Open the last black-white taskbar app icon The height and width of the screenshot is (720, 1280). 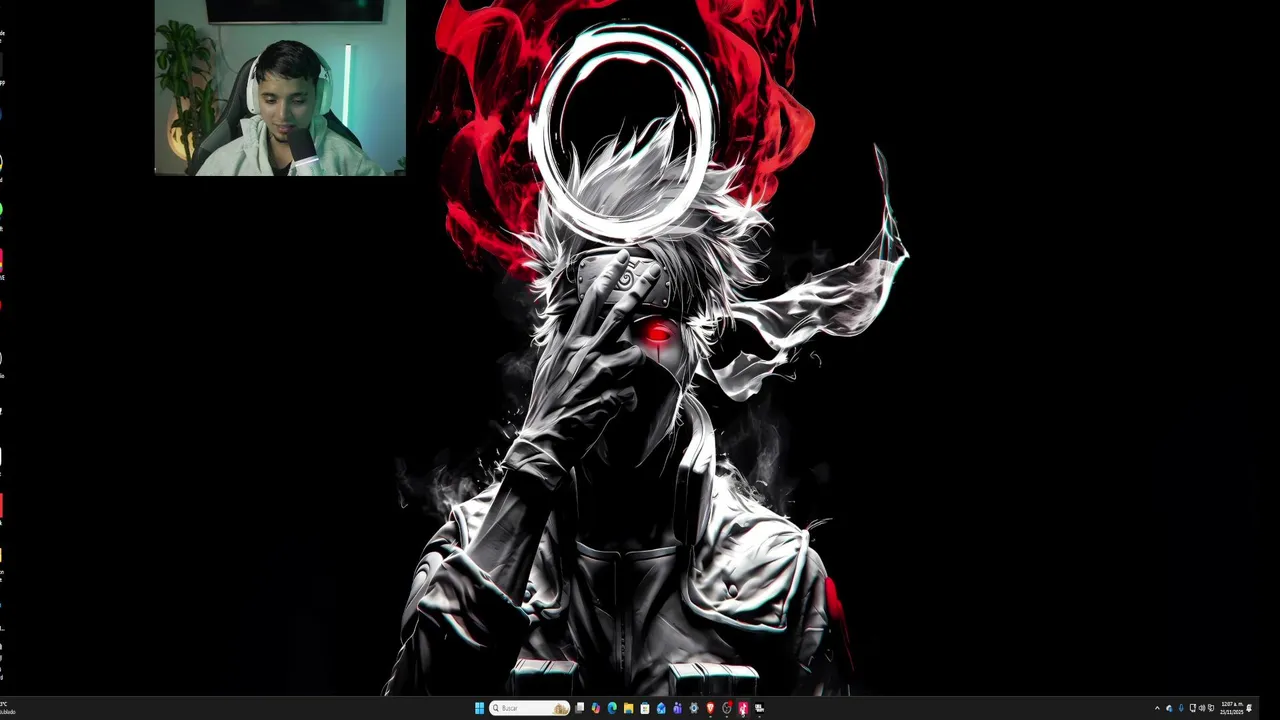759,708
